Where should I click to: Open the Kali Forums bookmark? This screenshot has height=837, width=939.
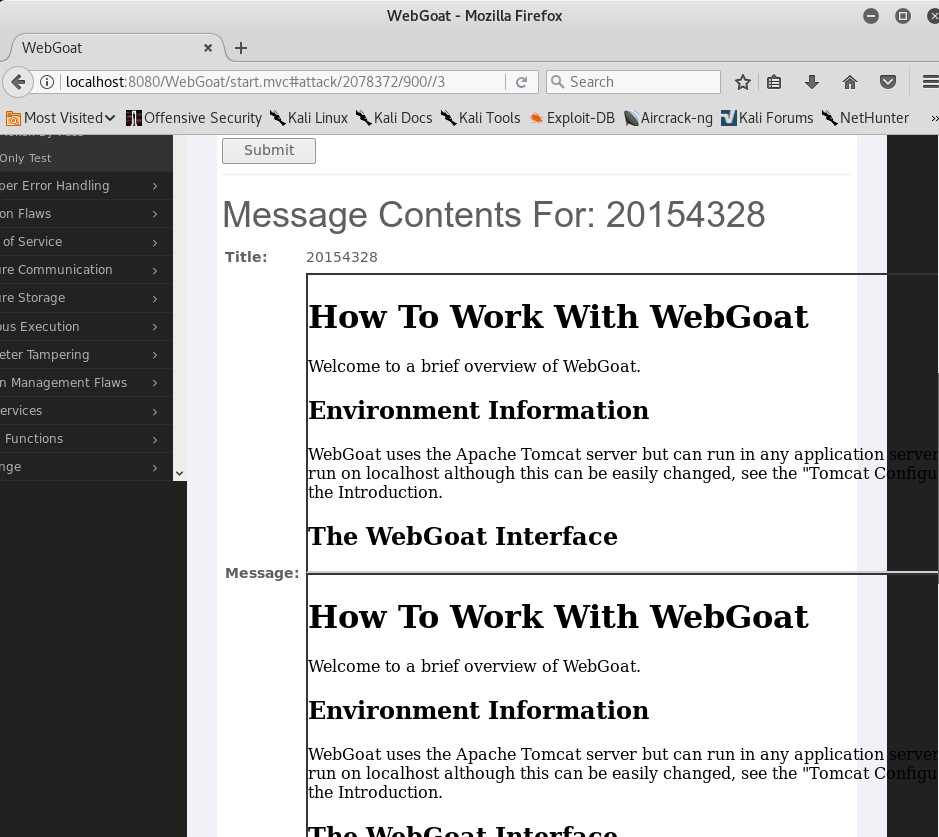pyautogui.click(x=767, y=118)
